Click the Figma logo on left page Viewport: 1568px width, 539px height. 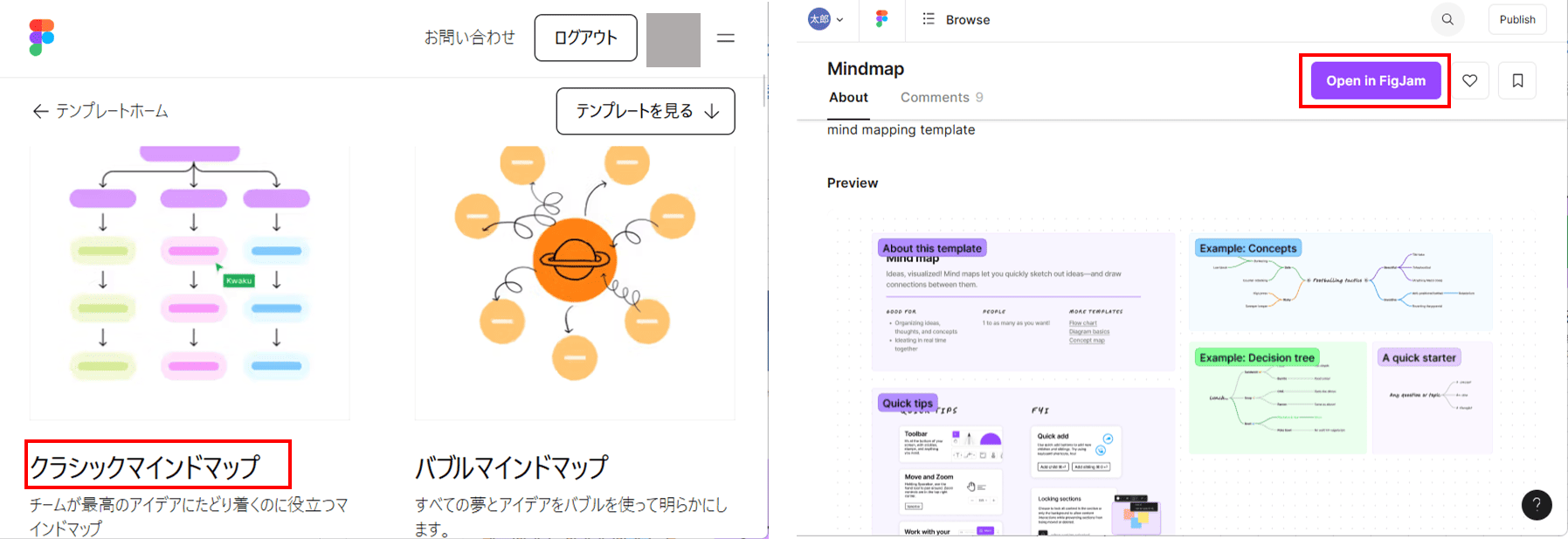(x=41, y=38)
